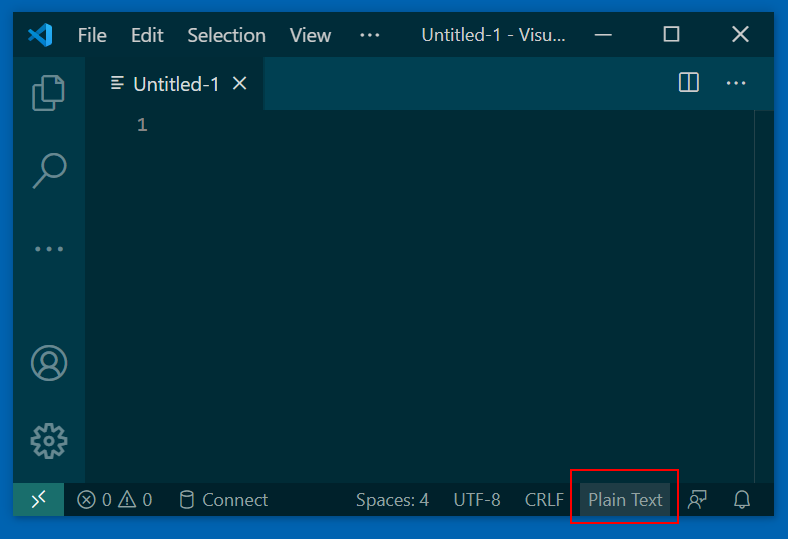Show errors and warnings problems panel
The width and height of the screenshot is (788, 539).
[x=115, y=500]
